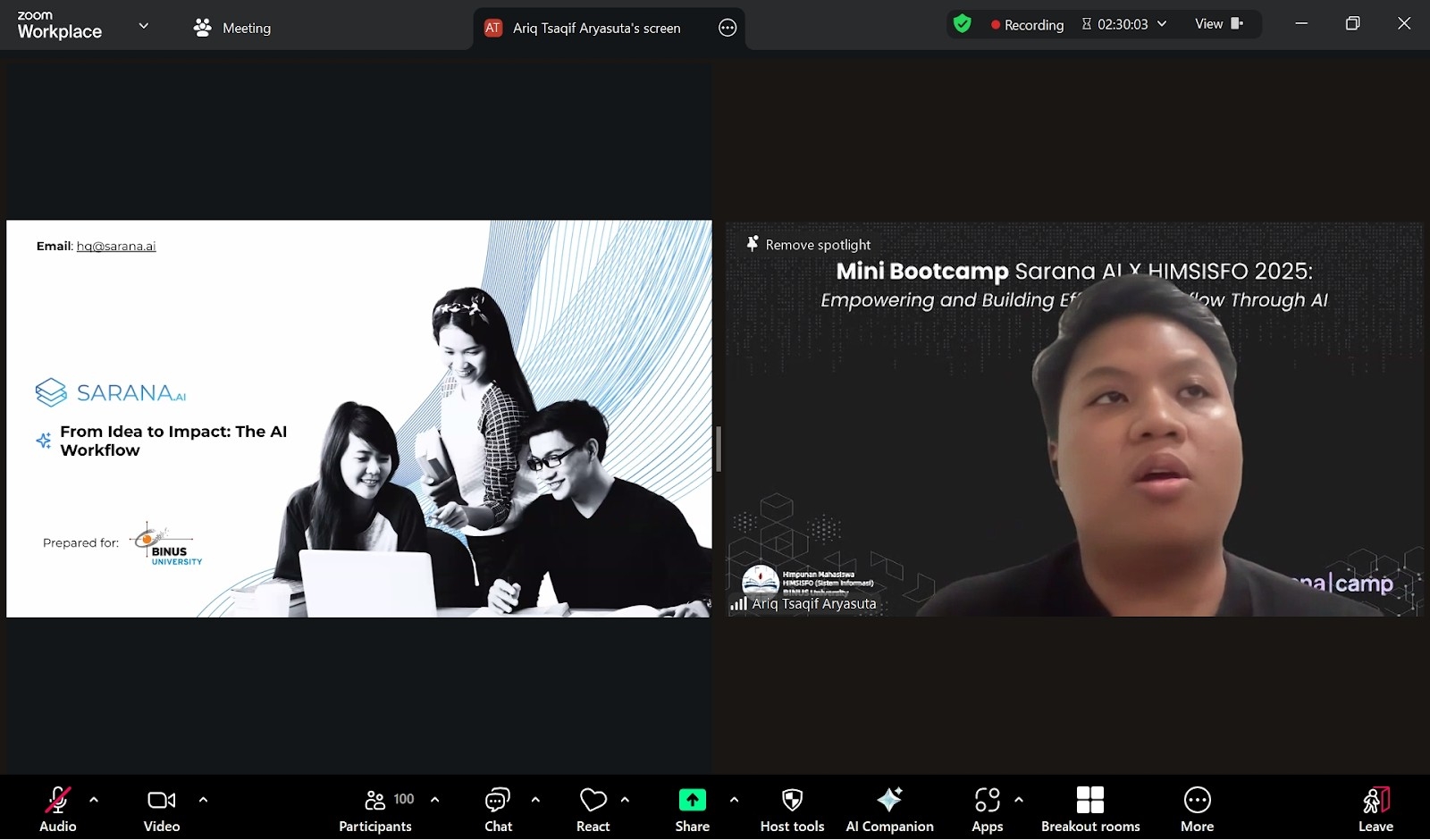
Task: Open Breakout rooms
Action: (1090, 810)
